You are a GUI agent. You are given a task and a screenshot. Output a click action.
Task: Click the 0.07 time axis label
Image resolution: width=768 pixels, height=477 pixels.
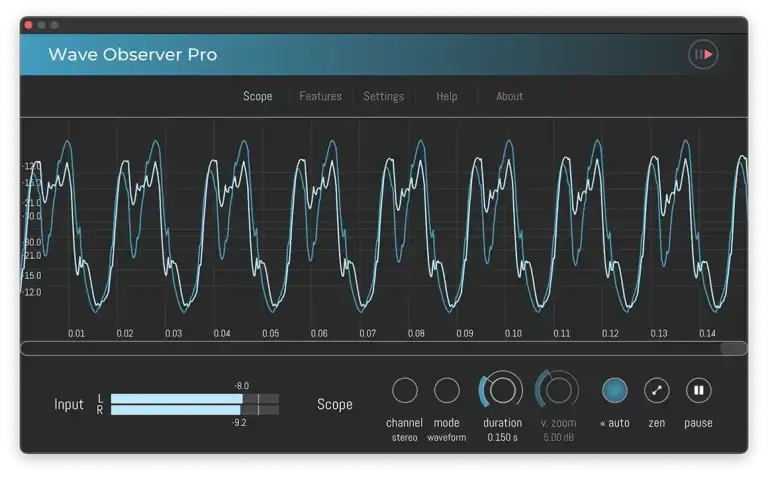click(367, 334)
